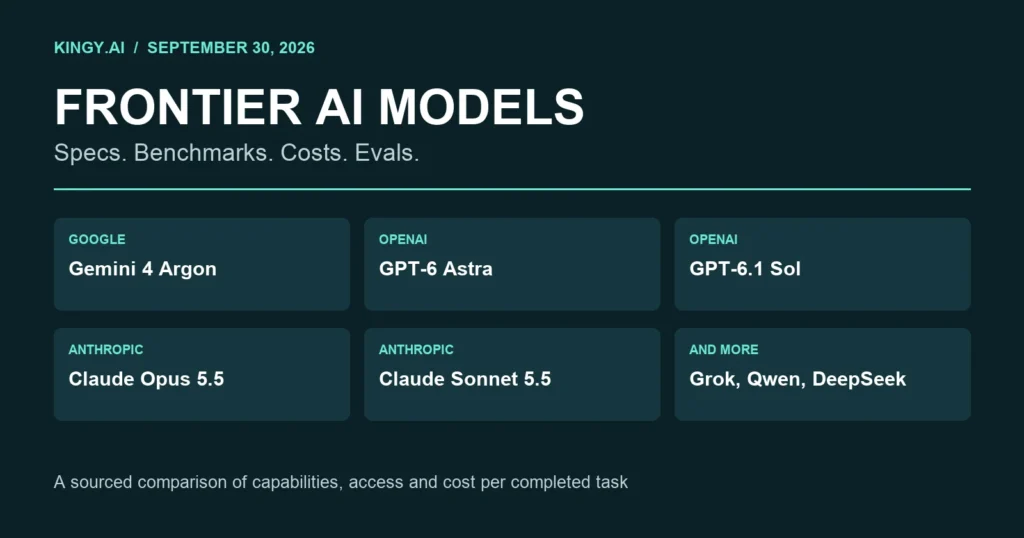Viewport: 1024px width, 538px height.
Task: Select the September 30, 2026 date text
Action: tap(231, 48)
